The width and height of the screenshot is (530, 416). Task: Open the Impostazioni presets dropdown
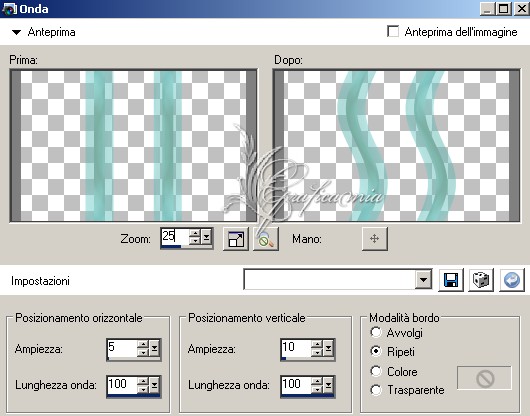click(423, 280)
